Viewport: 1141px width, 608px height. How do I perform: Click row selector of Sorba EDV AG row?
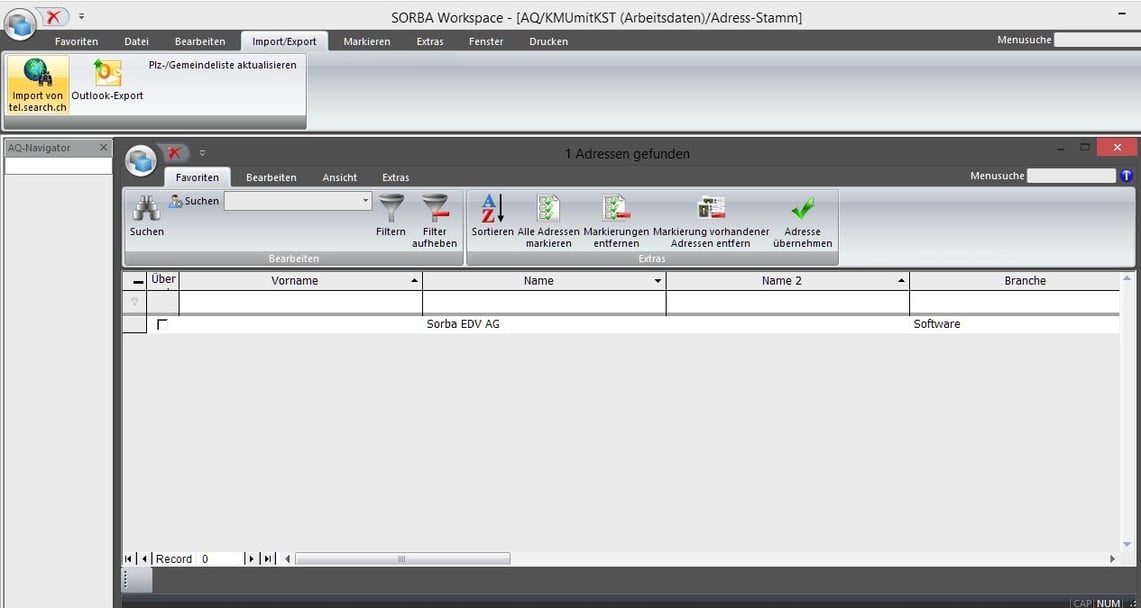(x=135, y=324)
